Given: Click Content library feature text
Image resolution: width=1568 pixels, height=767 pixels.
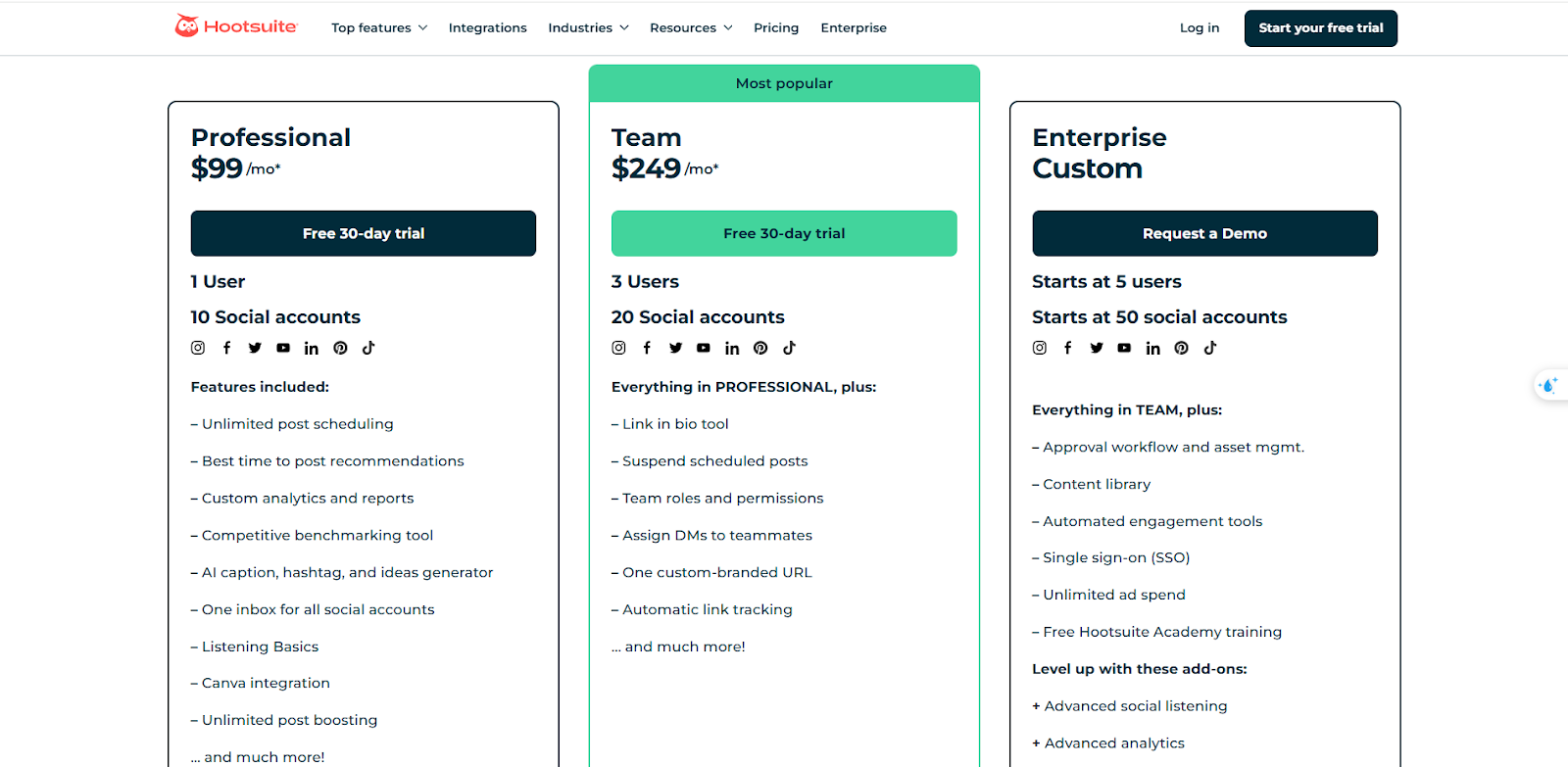Looking at the screenshot, I should 1097,485.
